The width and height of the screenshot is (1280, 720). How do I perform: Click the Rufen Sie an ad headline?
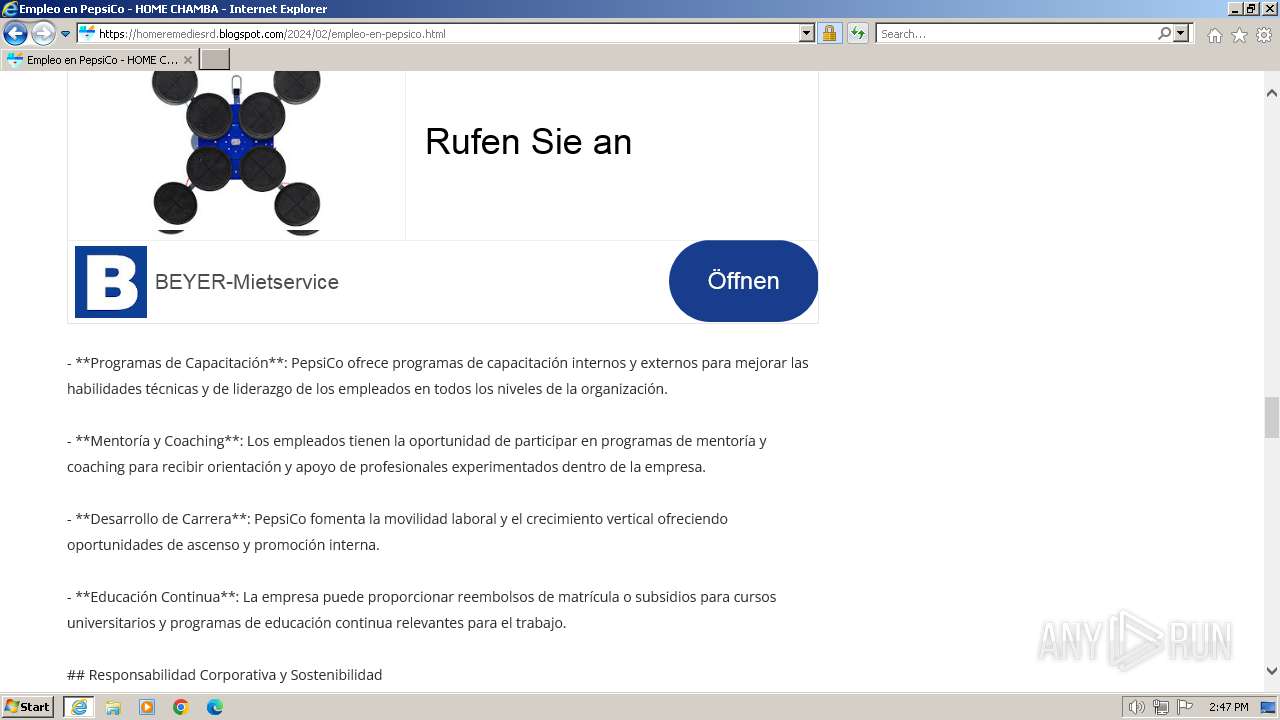(528, 142)
